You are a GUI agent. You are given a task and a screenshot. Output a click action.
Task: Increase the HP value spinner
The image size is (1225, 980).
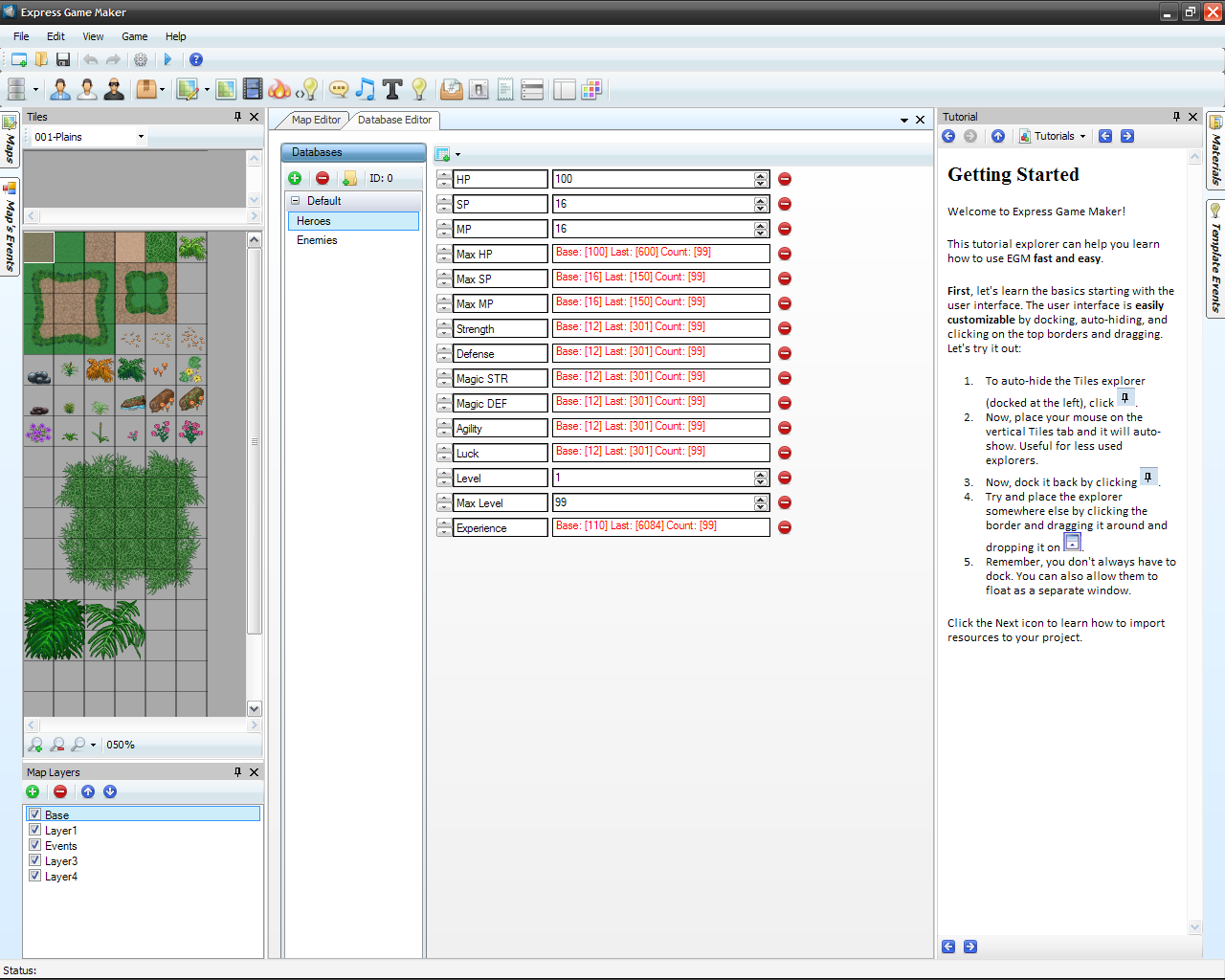[x=761, y=175]
